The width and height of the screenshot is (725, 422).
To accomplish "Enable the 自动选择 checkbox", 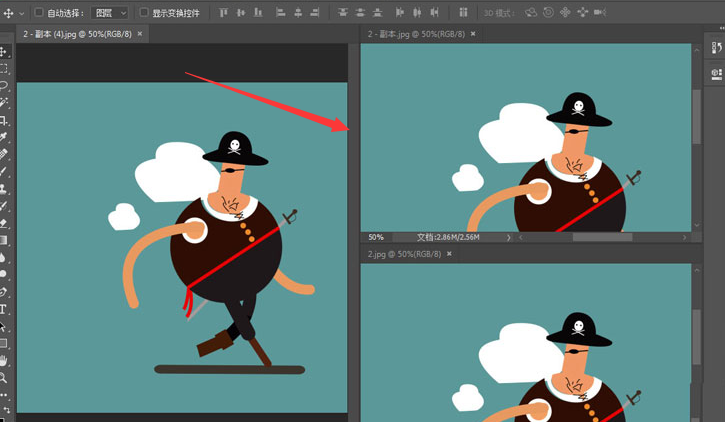I will pos(39,12).
